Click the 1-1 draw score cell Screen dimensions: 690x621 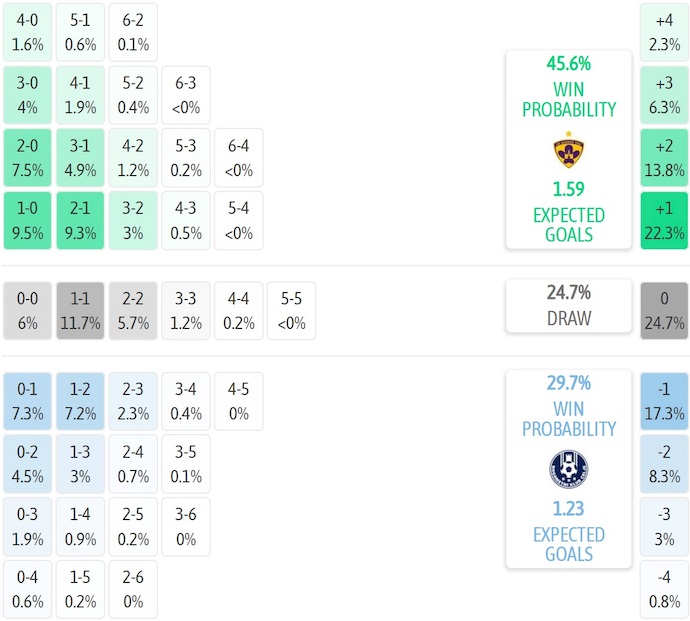(81, 311)
